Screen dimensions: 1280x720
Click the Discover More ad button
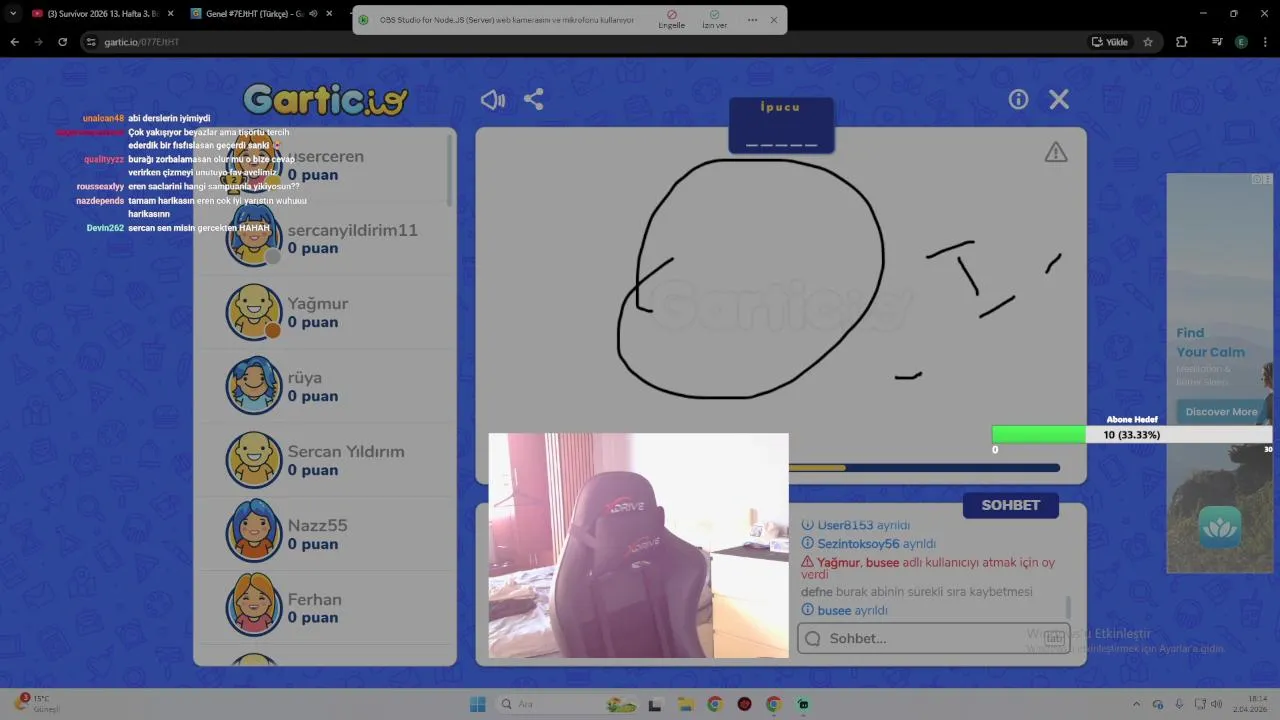coord(1221,411)
